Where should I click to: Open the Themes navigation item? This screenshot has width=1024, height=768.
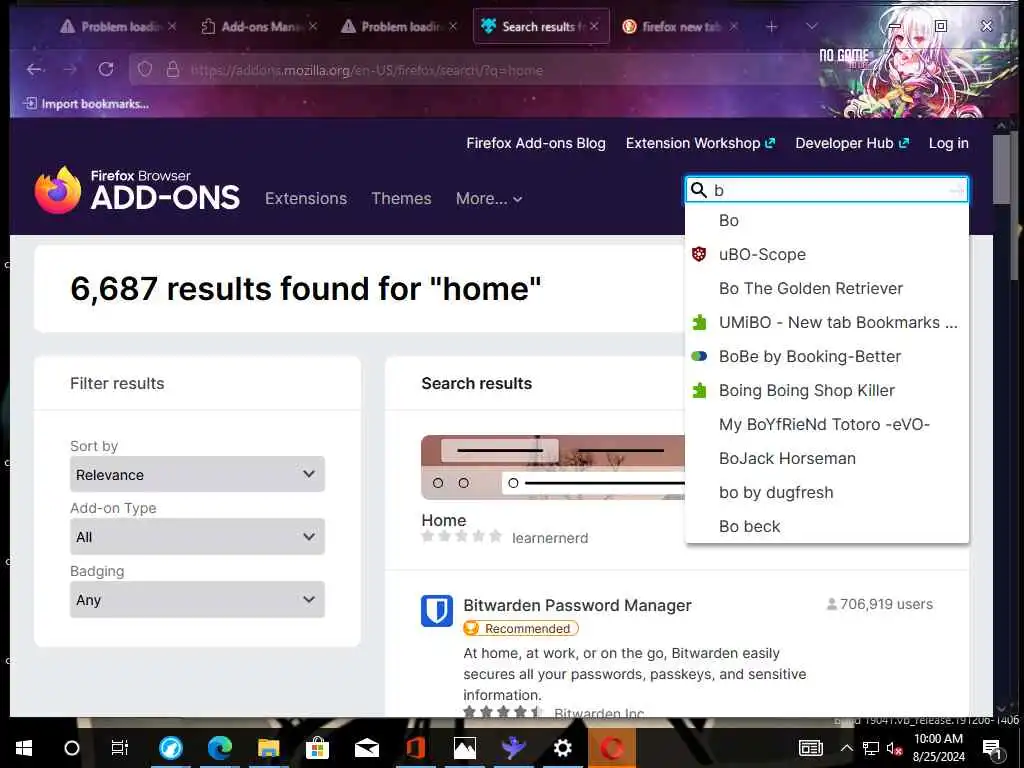click(x=401, y=199)
